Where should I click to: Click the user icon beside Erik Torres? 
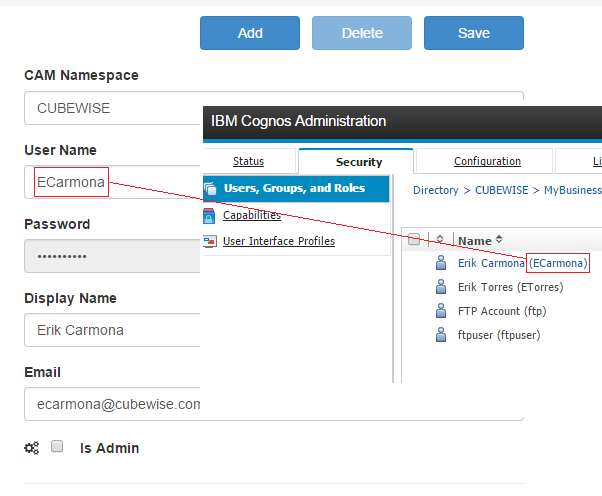click(x=441, y=287)
